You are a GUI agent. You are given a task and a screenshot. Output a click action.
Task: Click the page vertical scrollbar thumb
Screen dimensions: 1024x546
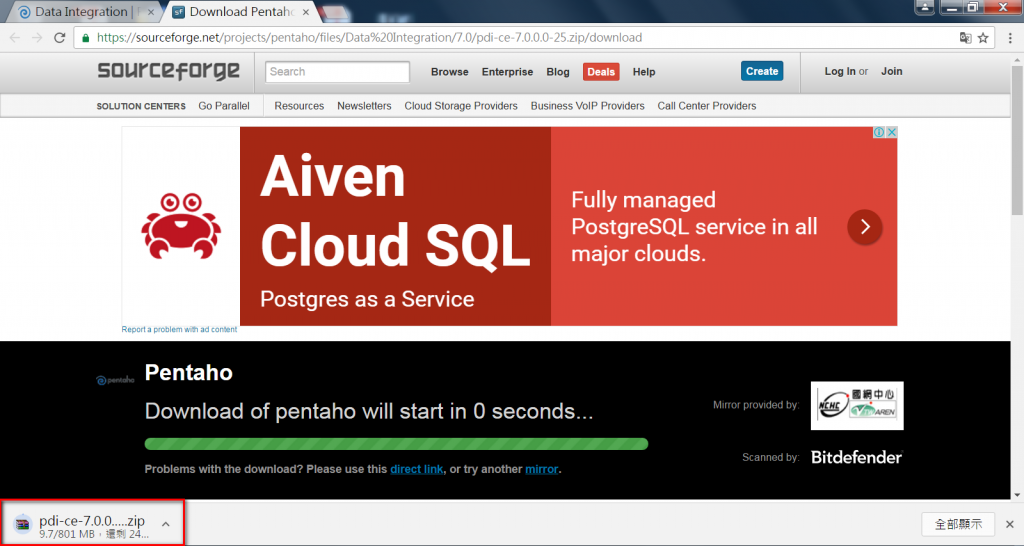click(1017, 140)
